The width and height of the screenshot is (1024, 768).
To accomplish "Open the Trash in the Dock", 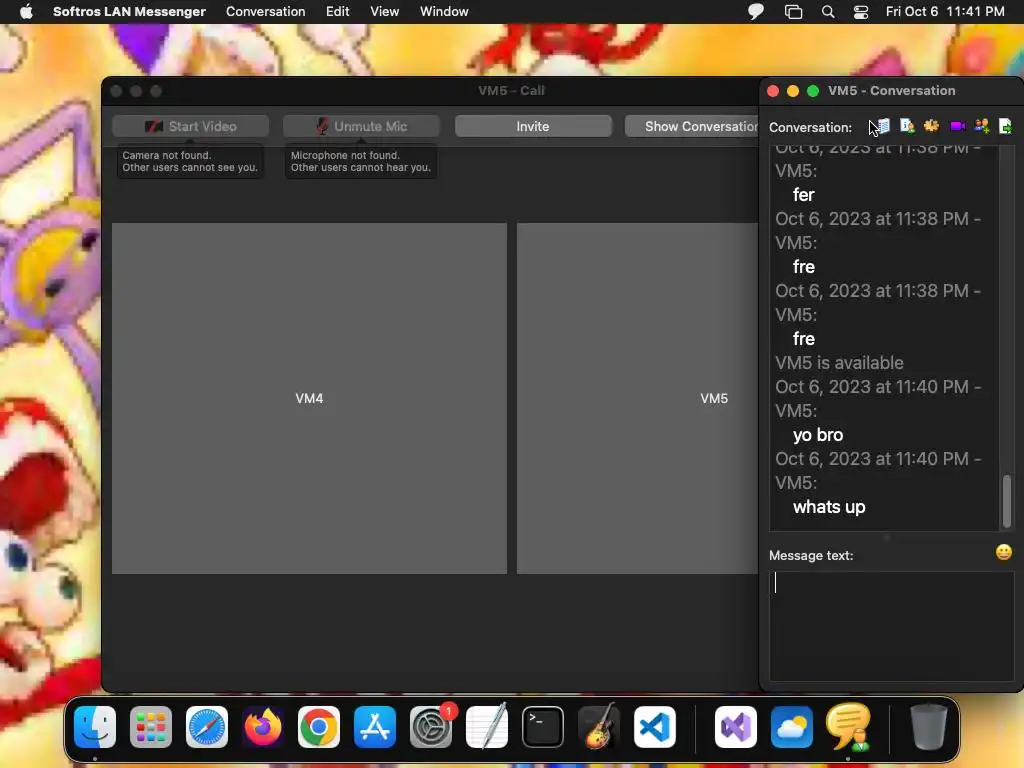I will (x=929, y=727).
